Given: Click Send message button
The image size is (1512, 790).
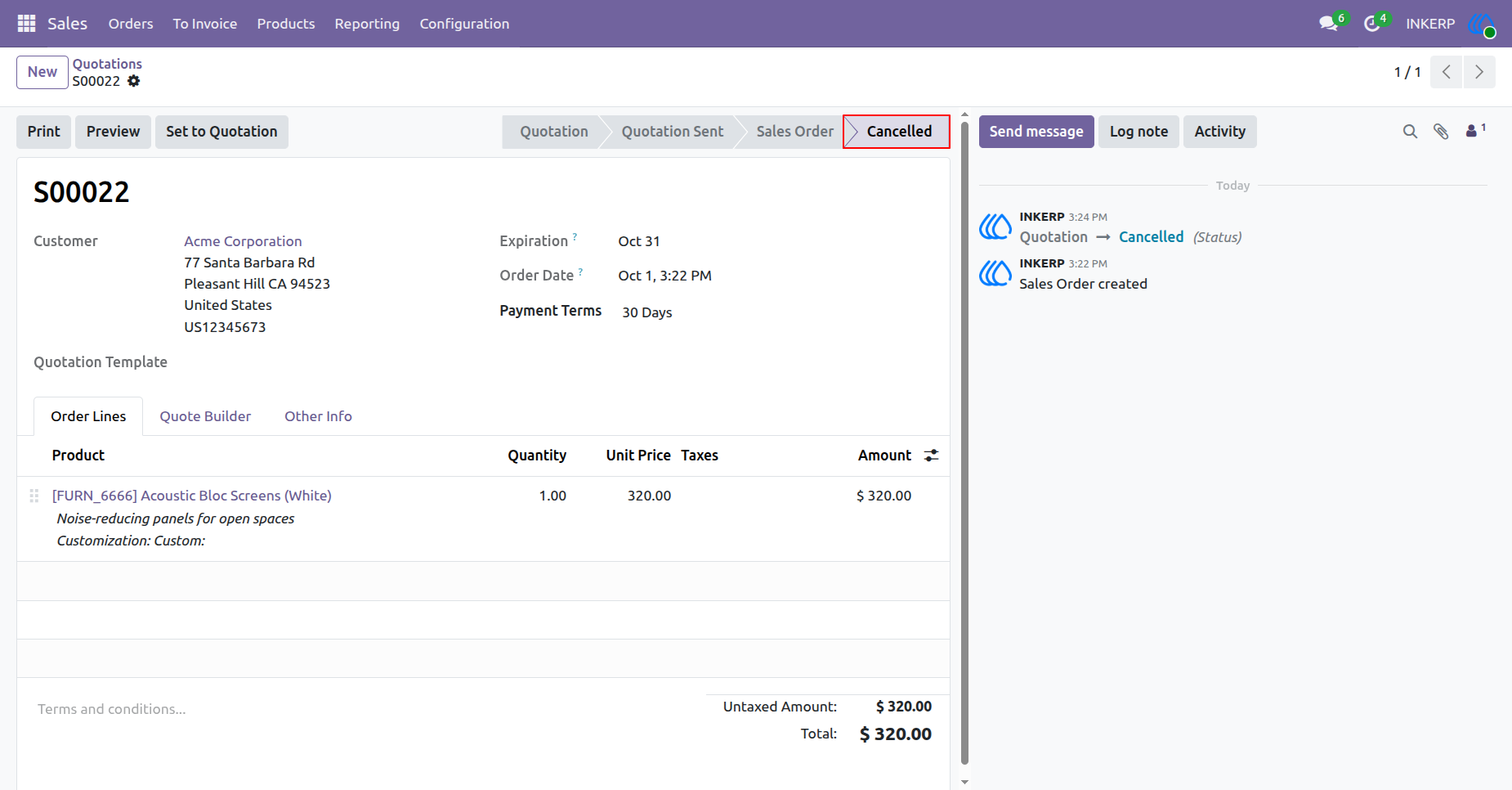Looking at the screenshot, I should point(1036,132).
